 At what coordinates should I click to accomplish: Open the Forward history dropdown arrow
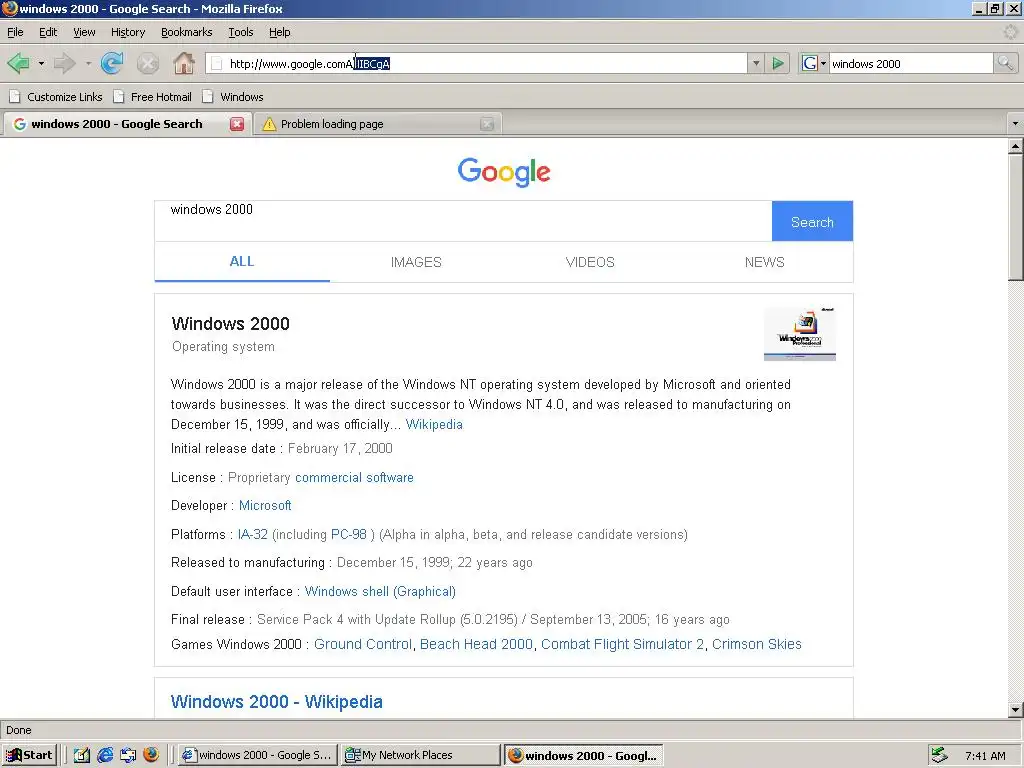[x=88, y=63]
